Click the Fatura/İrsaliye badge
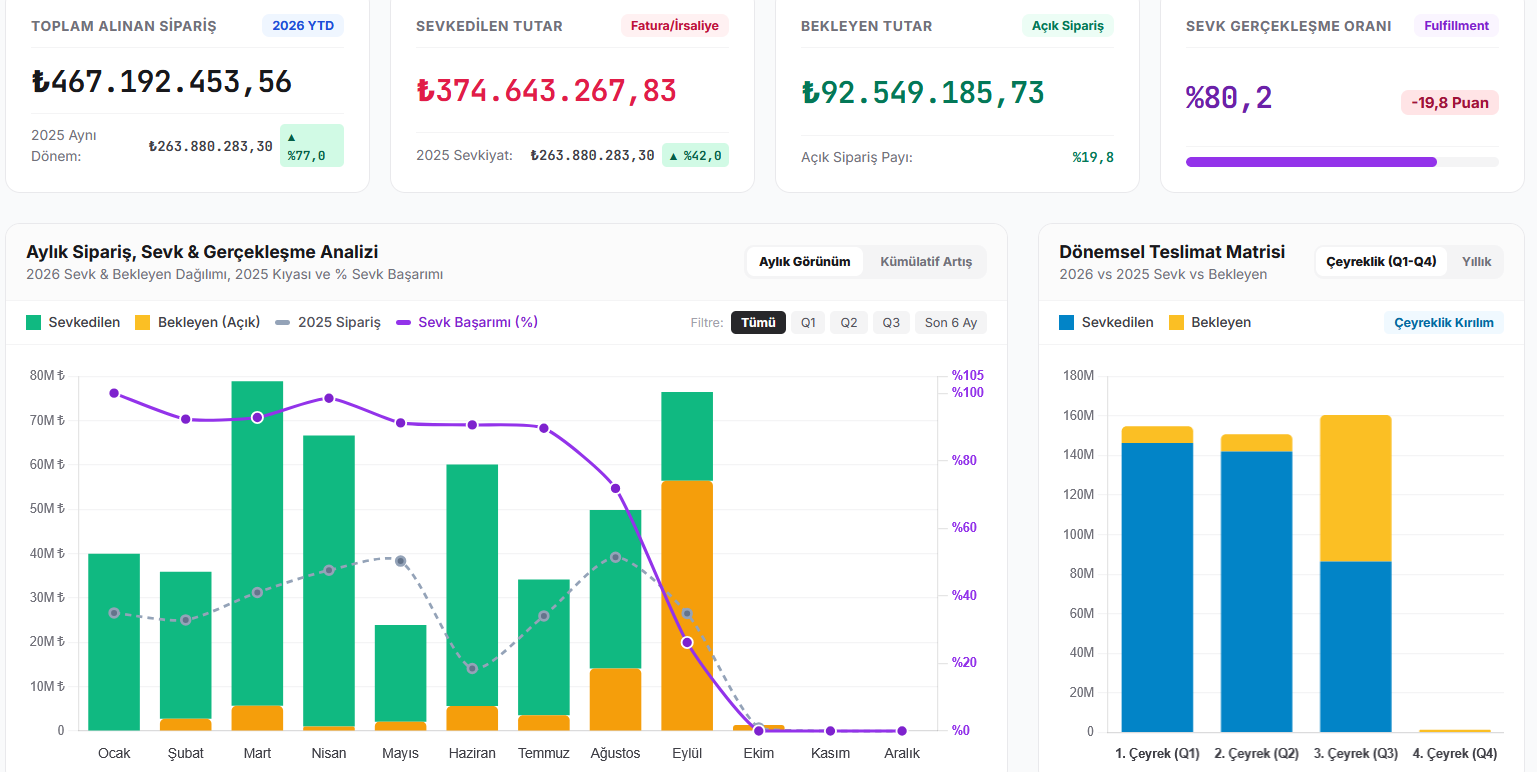 674,26
